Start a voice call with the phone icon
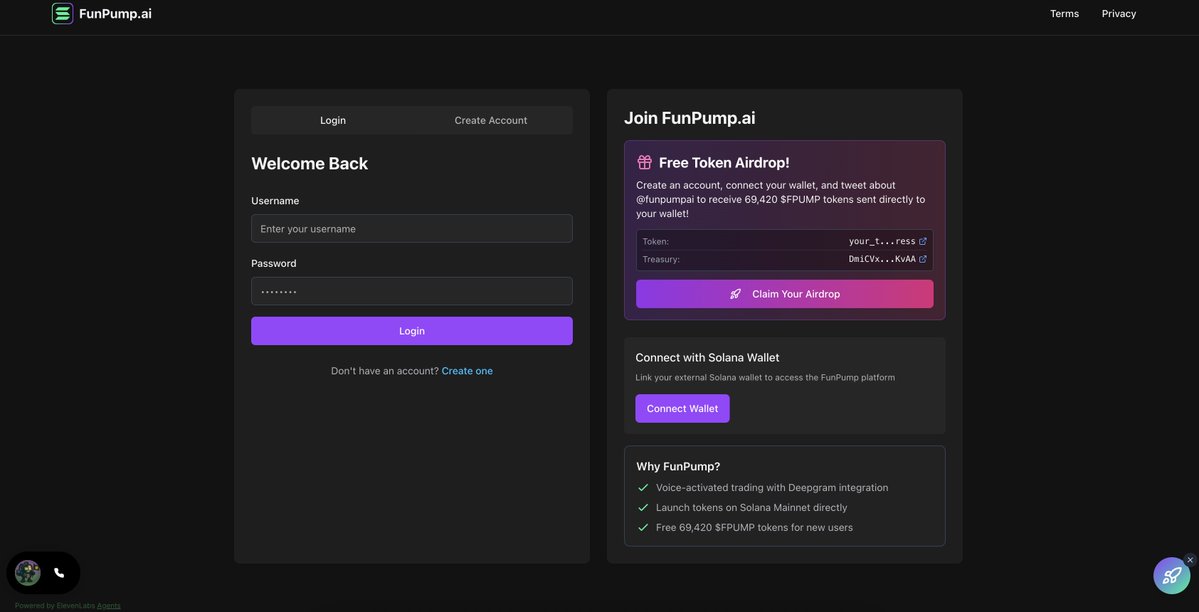 point(59,573)
